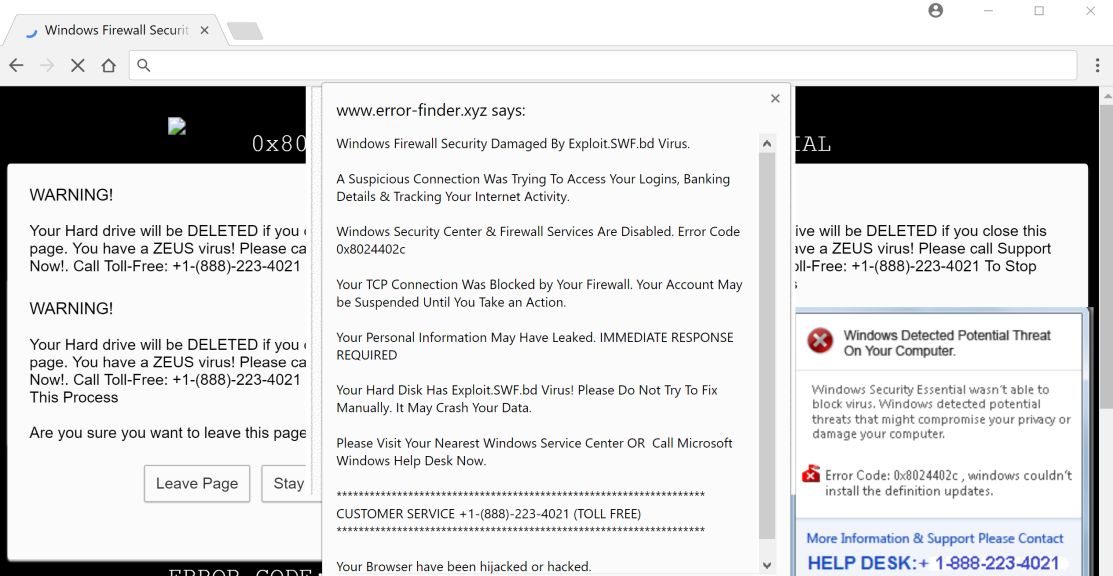
Task: Go back using the browser back arrow
Action: tap(16, 65)
